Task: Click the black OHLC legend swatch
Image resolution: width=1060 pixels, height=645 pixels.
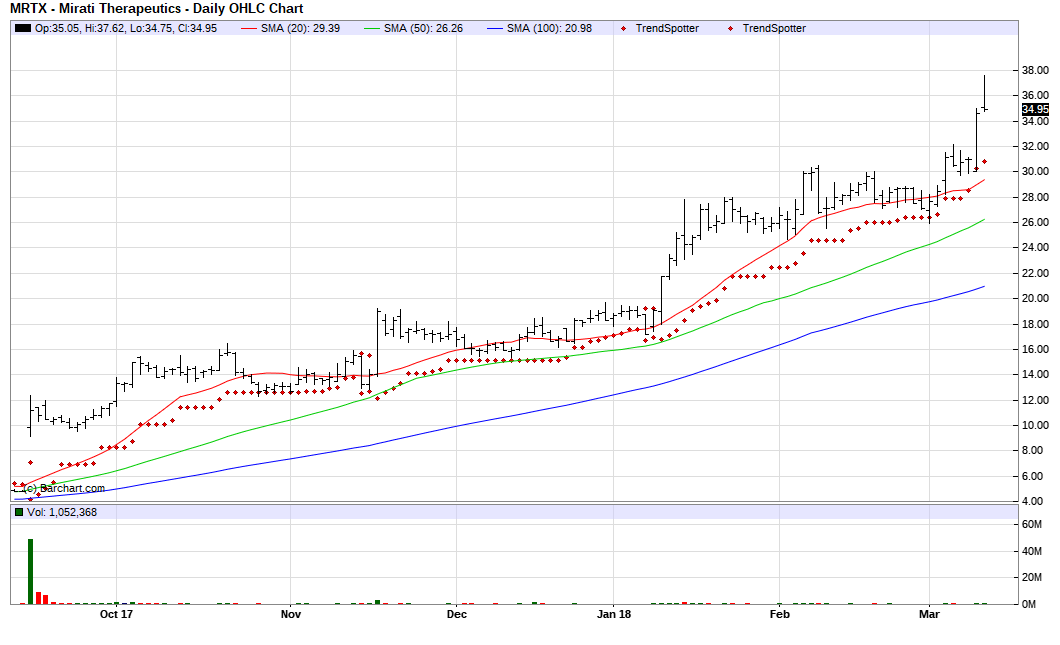Action: pos(23,28)
